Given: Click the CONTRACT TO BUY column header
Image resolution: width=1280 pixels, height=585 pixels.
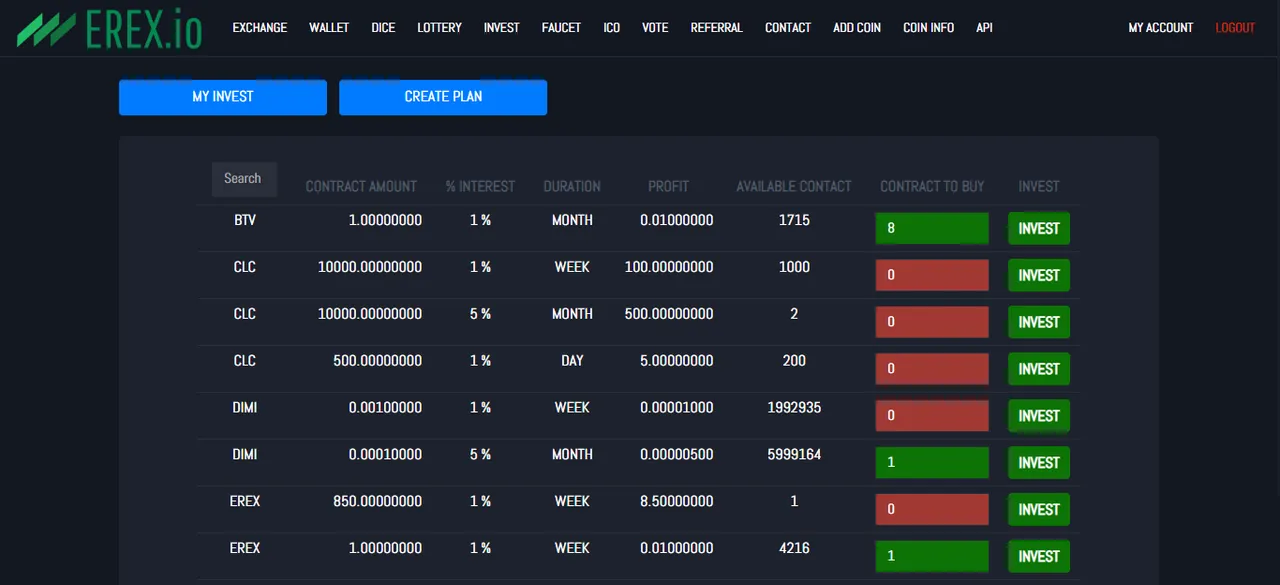Looking at the screenshot, I should coord(932,186).
